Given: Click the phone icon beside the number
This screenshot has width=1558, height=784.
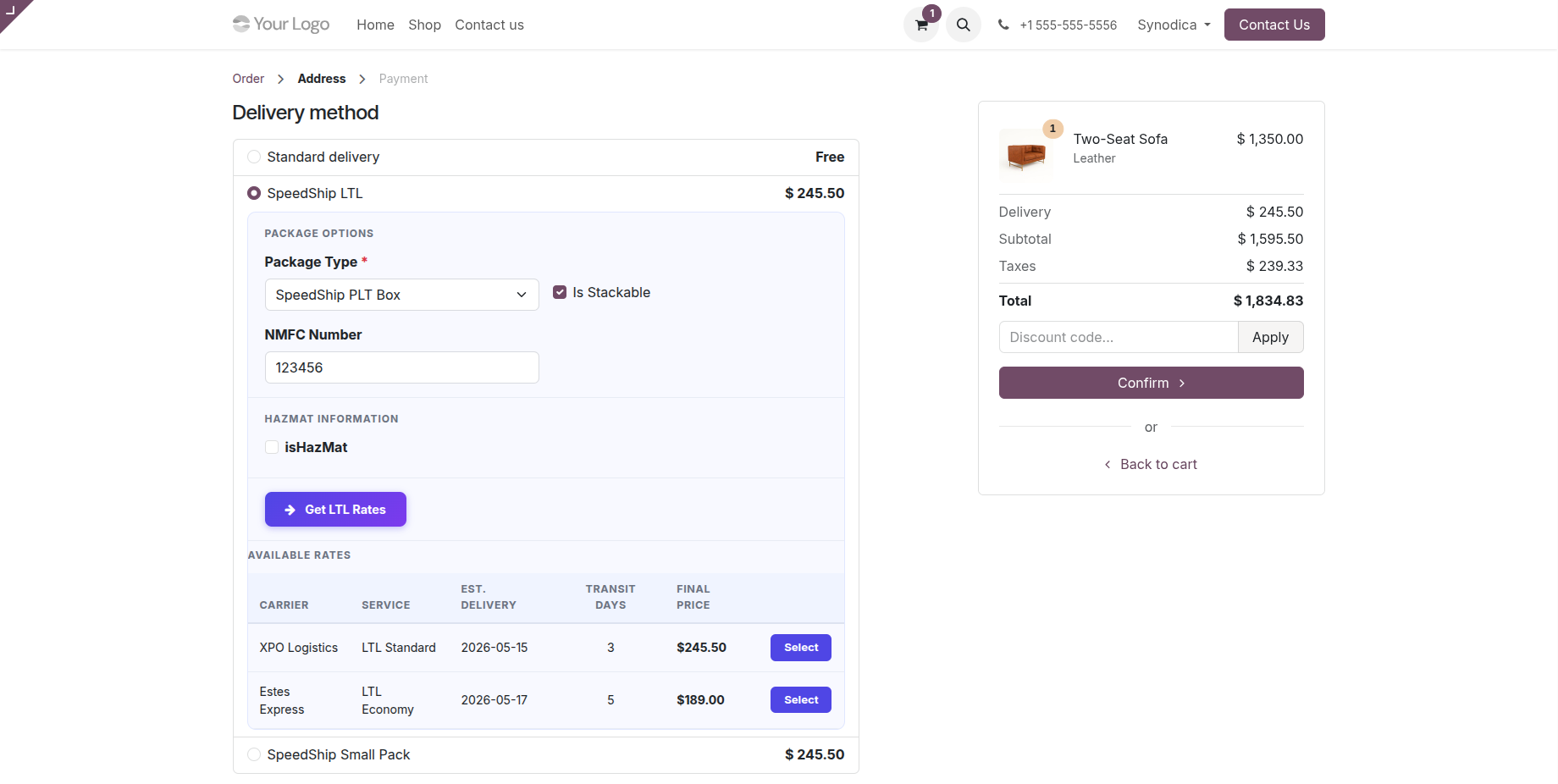Looking at the screenshot, I should 1003,25.
